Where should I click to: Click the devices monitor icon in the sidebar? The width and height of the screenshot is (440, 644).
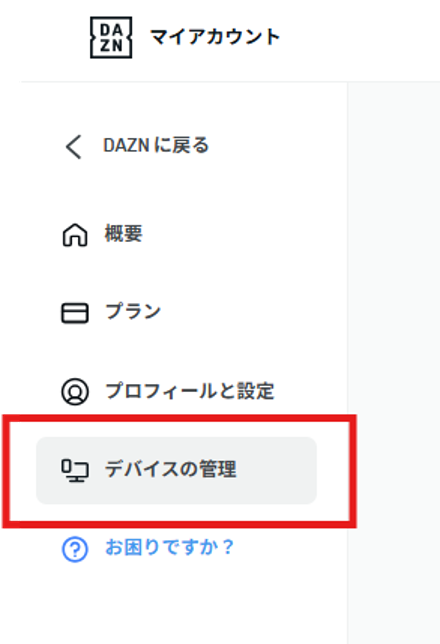[75, 471]
